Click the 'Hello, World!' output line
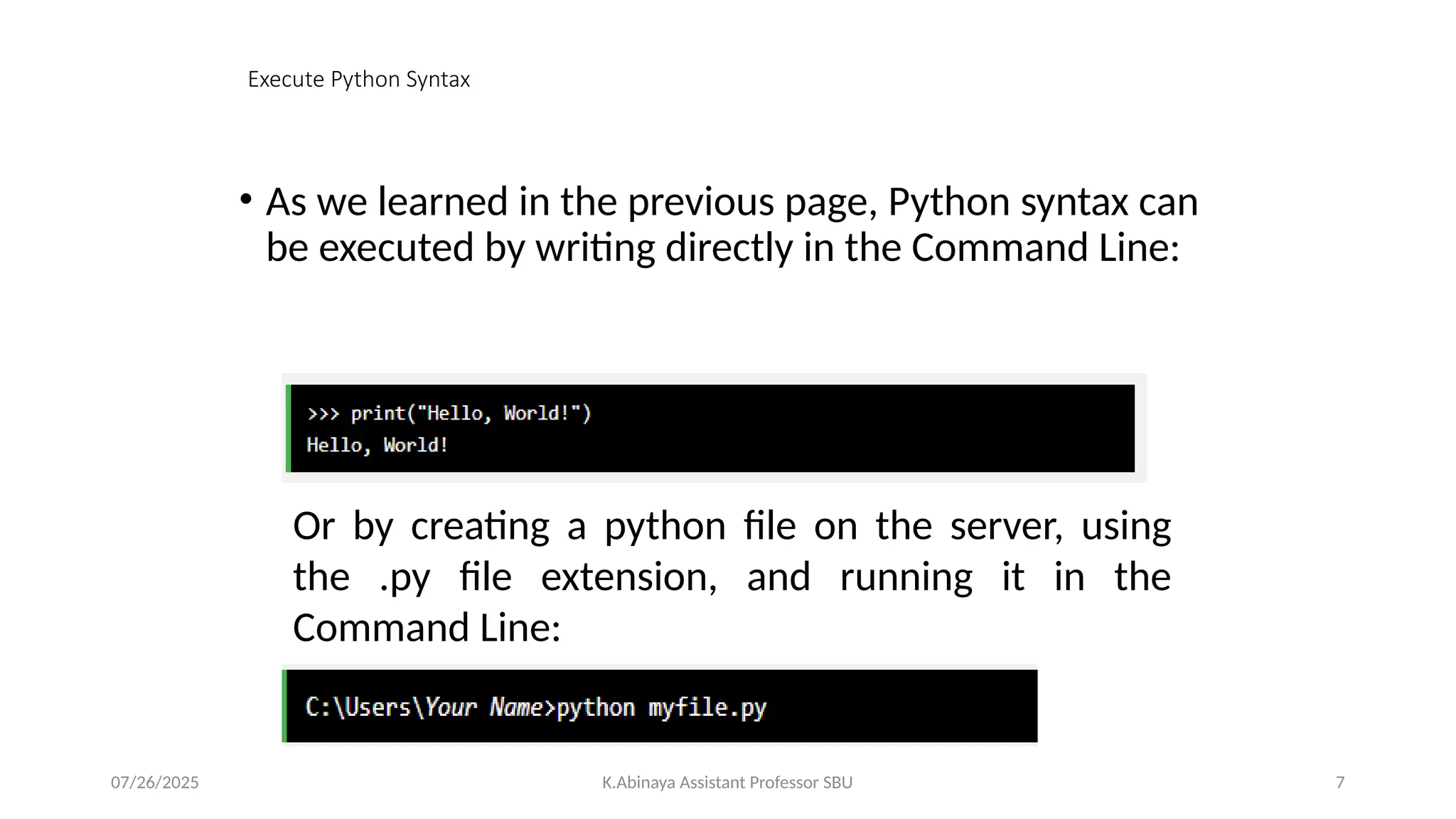The height and width of the screenshot is (819, 1456). point(377,446)
